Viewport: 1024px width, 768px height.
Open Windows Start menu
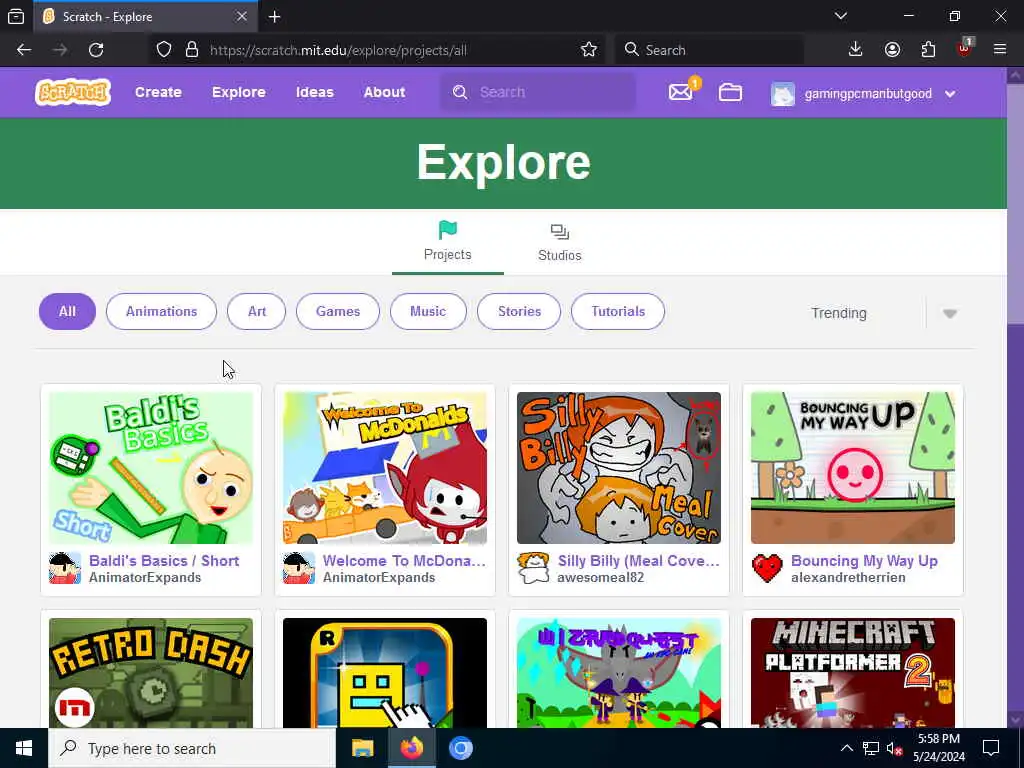point(24,748)
